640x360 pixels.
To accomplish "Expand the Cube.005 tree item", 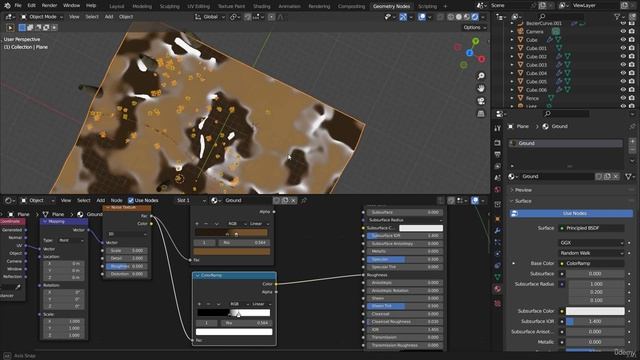I will click(x=512, y=82).
